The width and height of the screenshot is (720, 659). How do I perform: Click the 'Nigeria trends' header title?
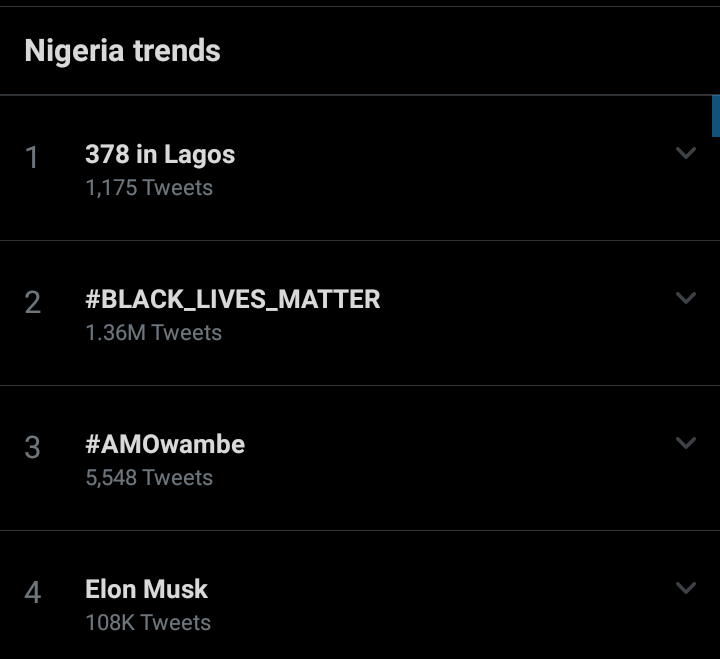tap(122, 51)
